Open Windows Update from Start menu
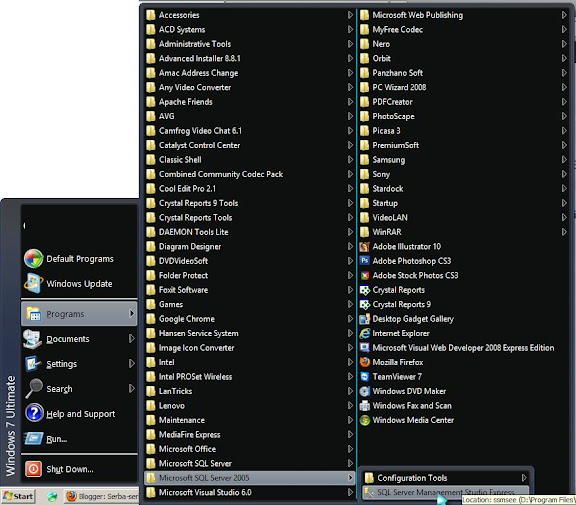 pyautogui.click(x=79, y=284)
